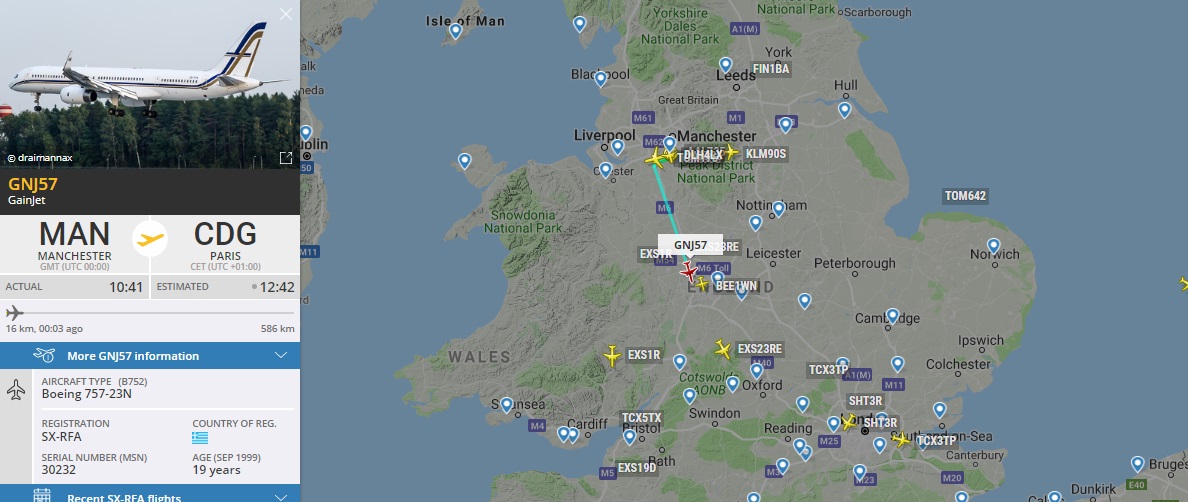Open the SX-RFA registration link
This screenshot has height=502, width=1188.
(61, 437)
